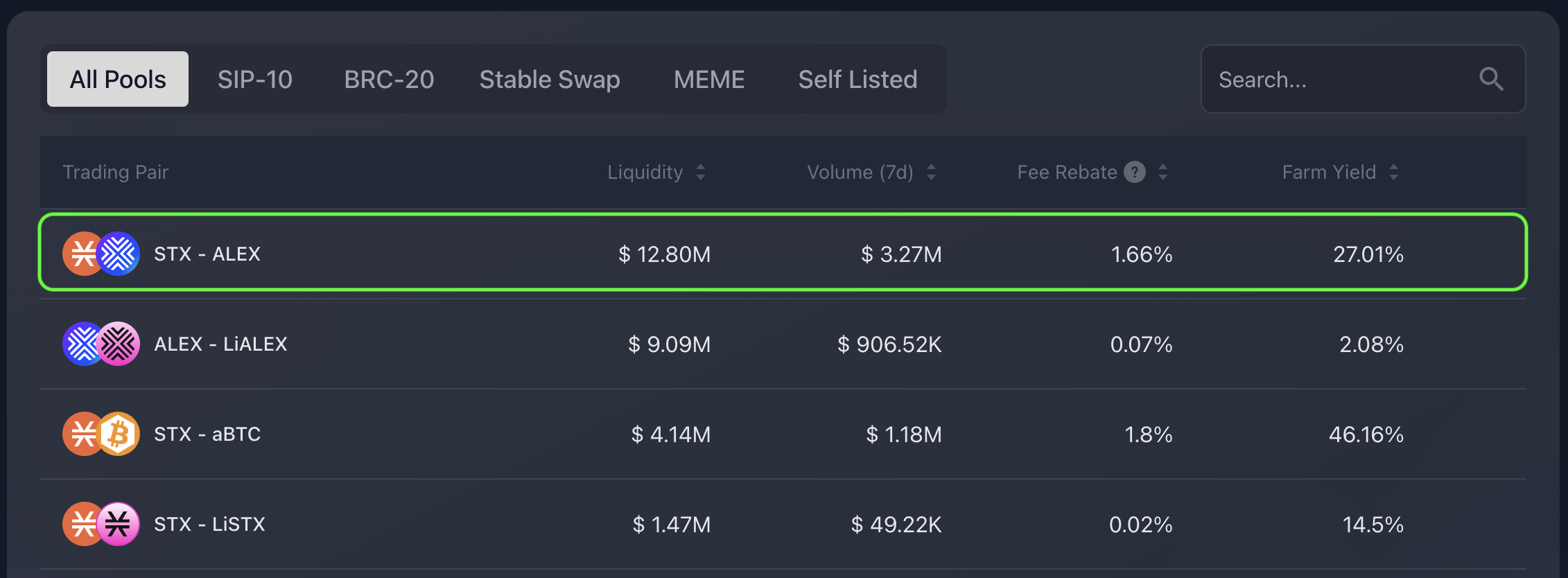Click the $ 1.47M liquidity value

coord(671,525)
